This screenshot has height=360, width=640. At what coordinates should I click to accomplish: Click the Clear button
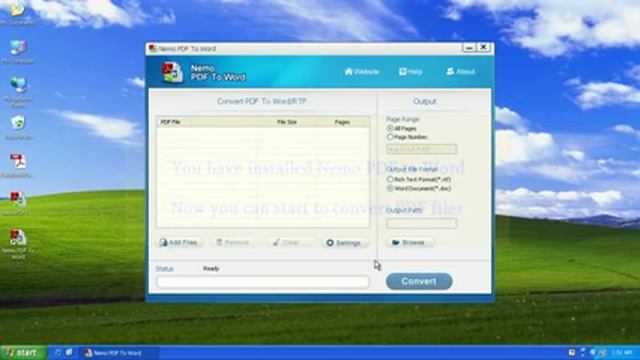[286, 242]
